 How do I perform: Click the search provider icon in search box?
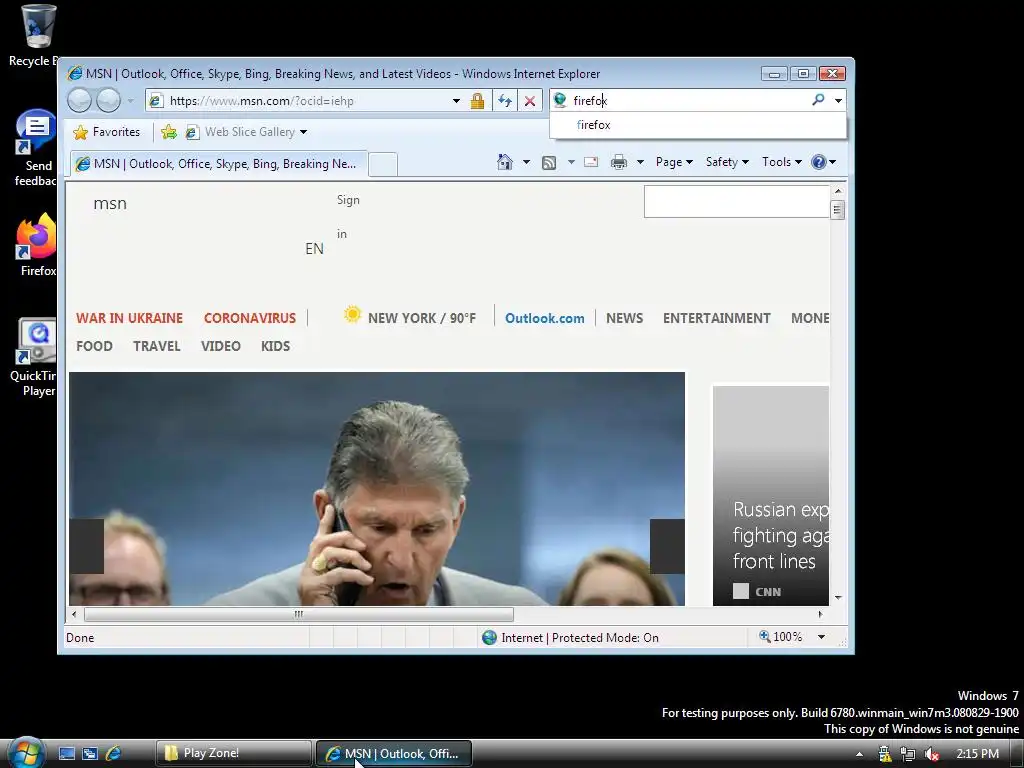(x=560, y=100)
